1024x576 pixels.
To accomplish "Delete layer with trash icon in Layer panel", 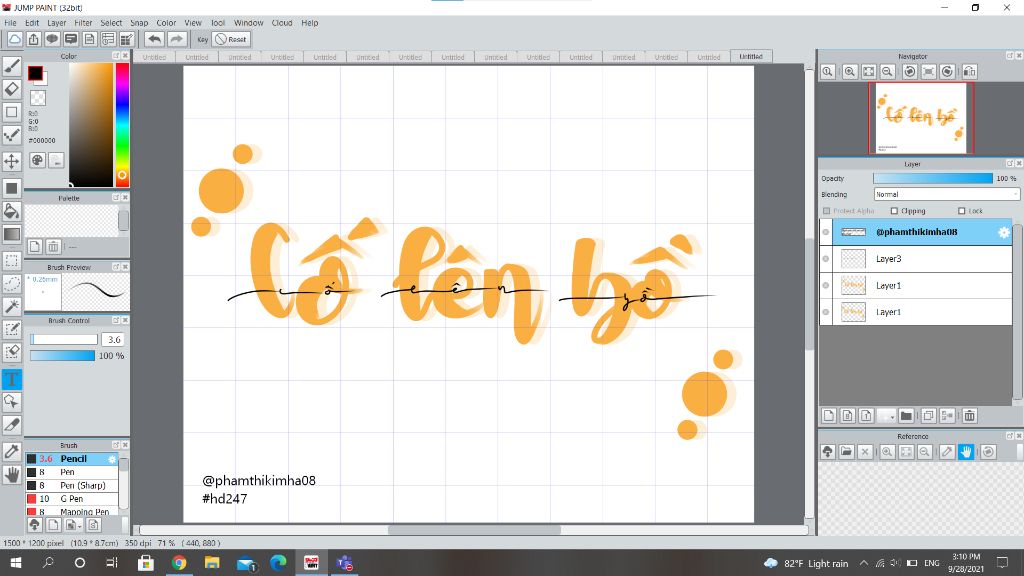I will click(x=969, y=415).
